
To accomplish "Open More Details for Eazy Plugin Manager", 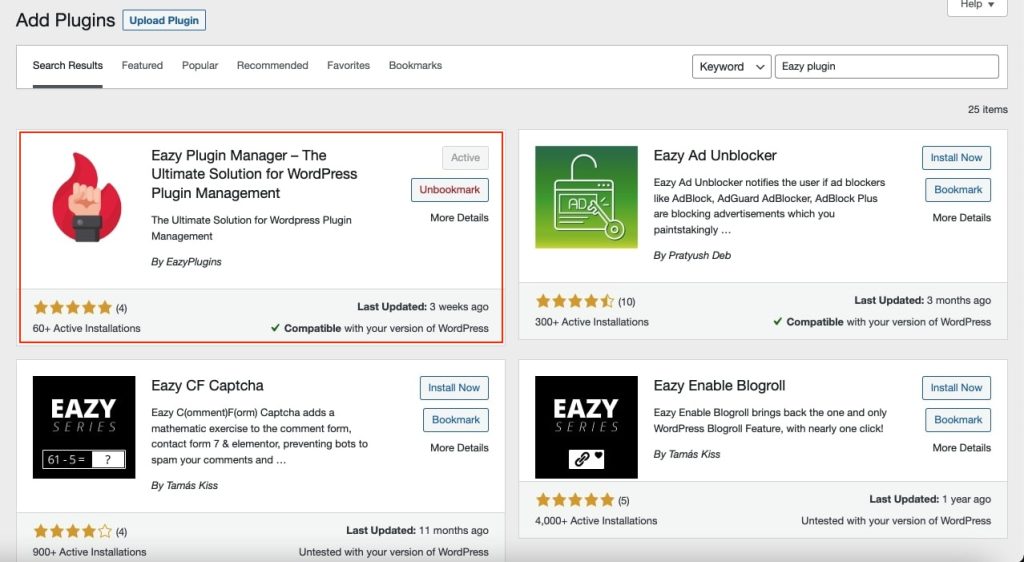I will 459,218.
